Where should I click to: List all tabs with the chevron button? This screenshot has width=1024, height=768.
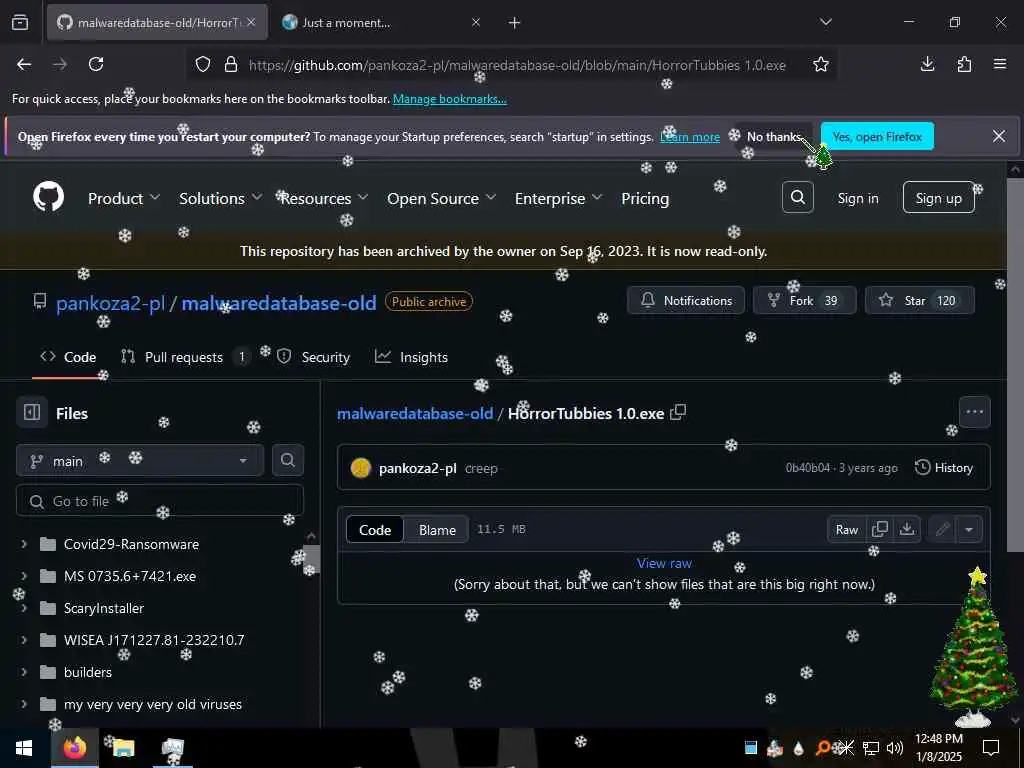click(x=826, y=22)
